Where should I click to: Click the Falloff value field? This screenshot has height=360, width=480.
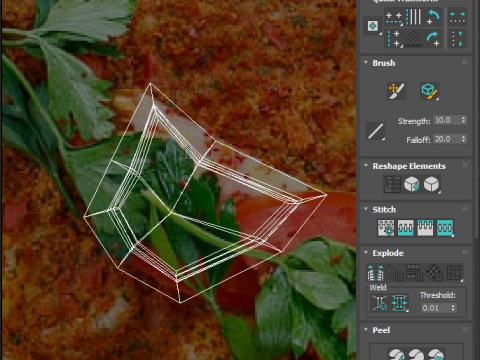[446, 139]
